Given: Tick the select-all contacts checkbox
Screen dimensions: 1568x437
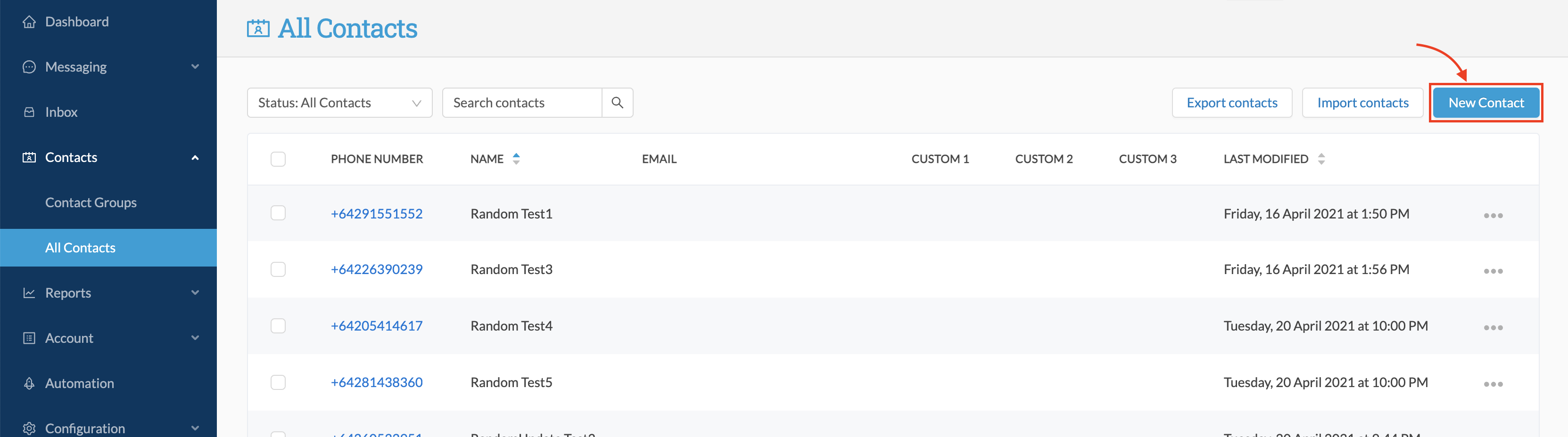Looking at the screenshot, I should pos(278,159).
